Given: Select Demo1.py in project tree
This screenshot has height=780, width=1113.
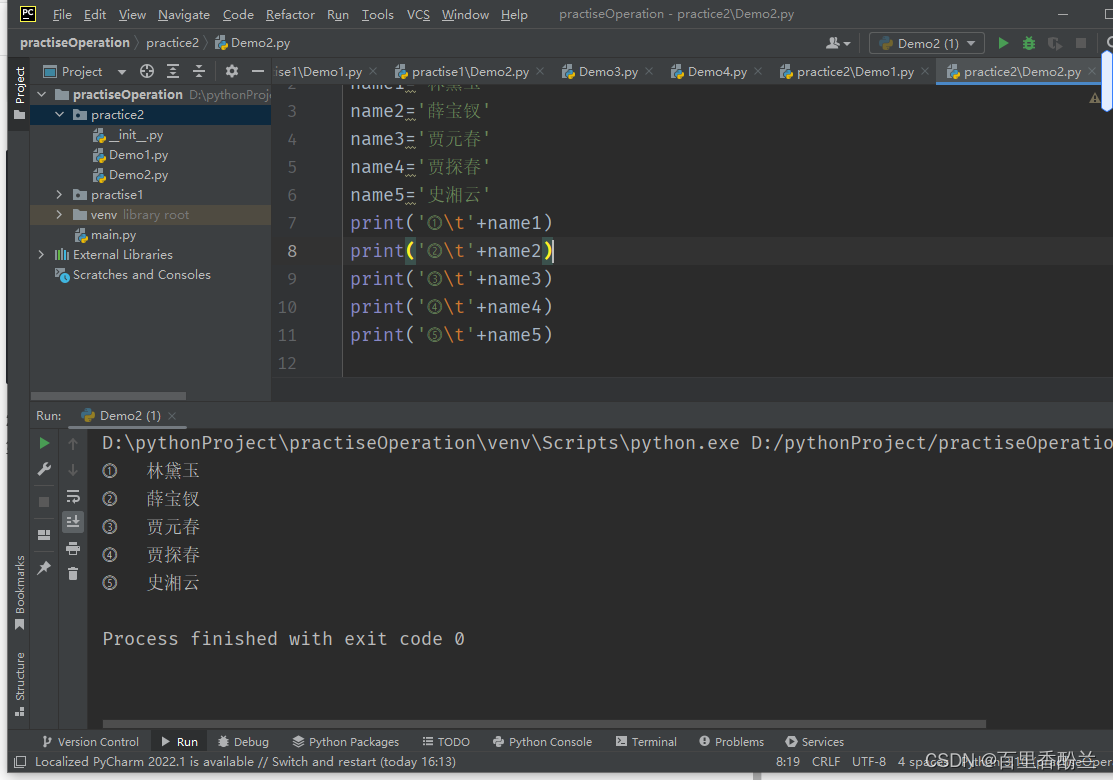Looking at the screenshot, I should [x=138, y=155].
